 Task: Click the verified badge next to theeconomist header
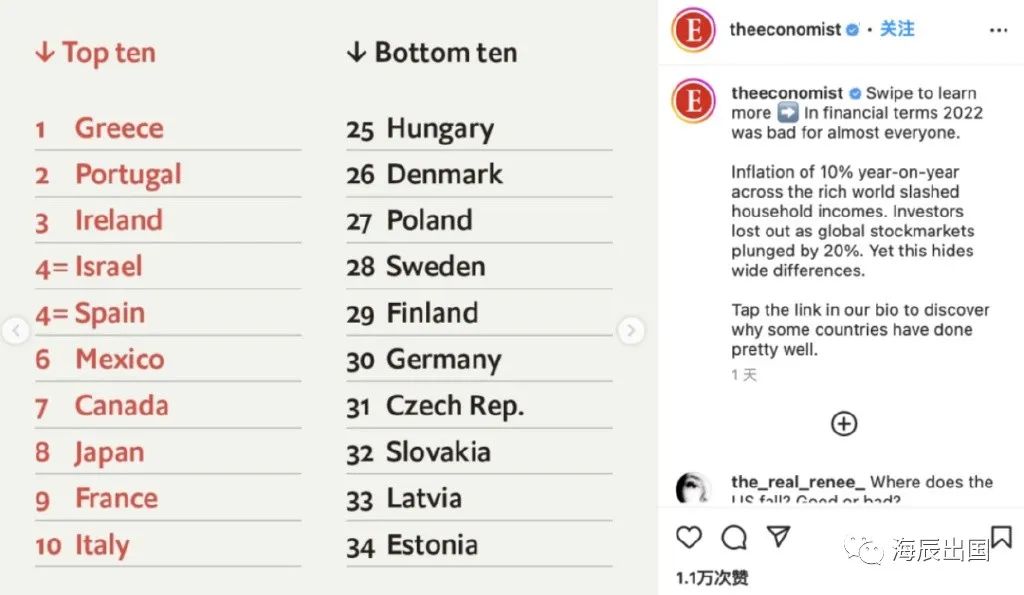(852, 29)
